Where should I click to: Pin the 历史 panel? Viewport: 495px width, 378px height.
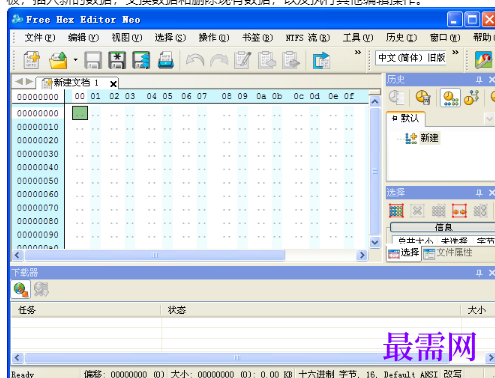(x=479, y=80)
